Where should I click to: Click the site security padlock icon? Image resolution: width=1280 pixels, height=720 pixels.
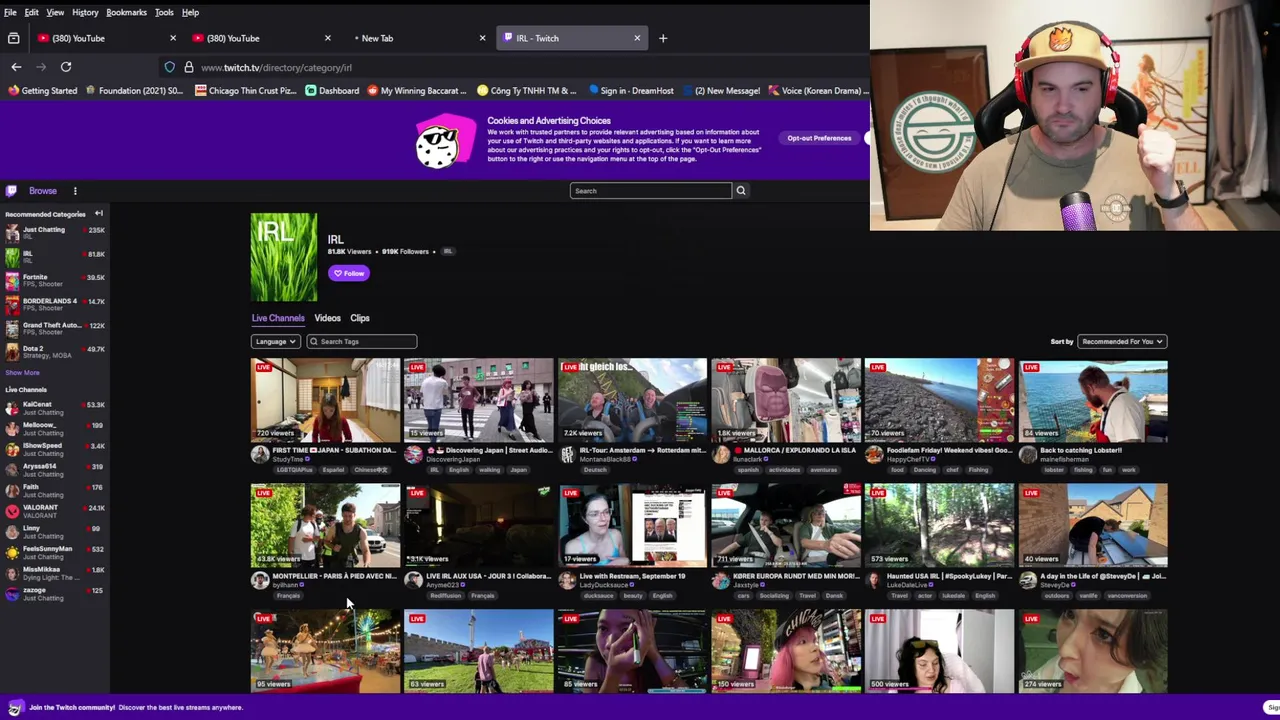coord(188,67)
